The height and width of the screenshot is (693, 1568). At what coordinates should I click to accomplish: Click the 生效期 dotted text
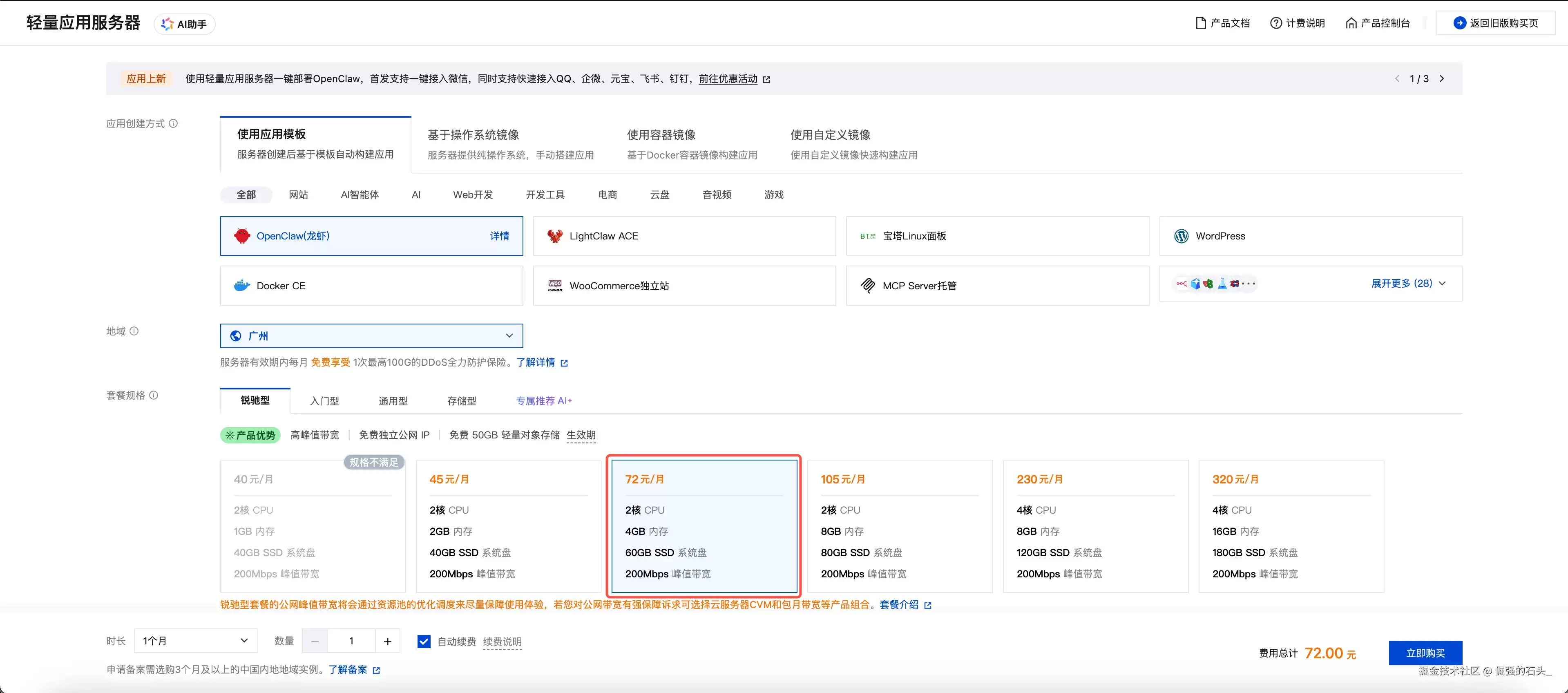581,436
